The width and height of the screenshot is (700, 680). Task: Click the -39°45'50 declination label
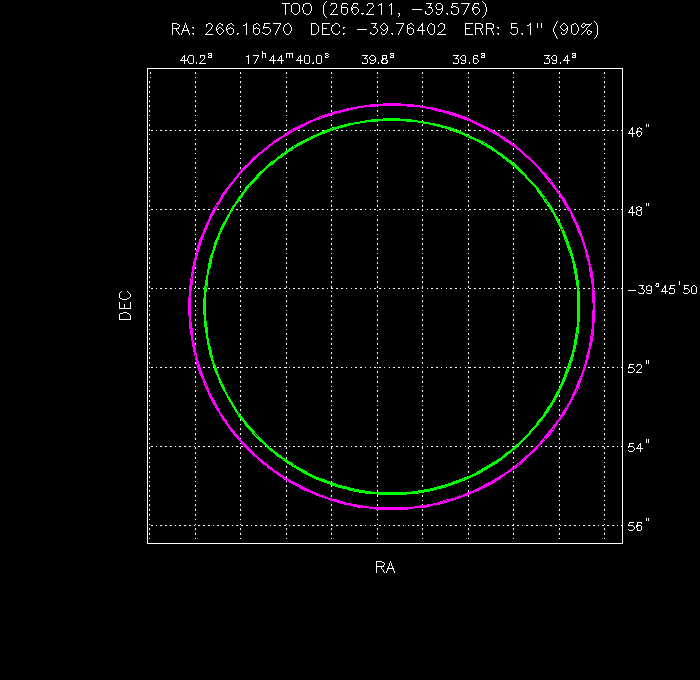pos(662,289)
